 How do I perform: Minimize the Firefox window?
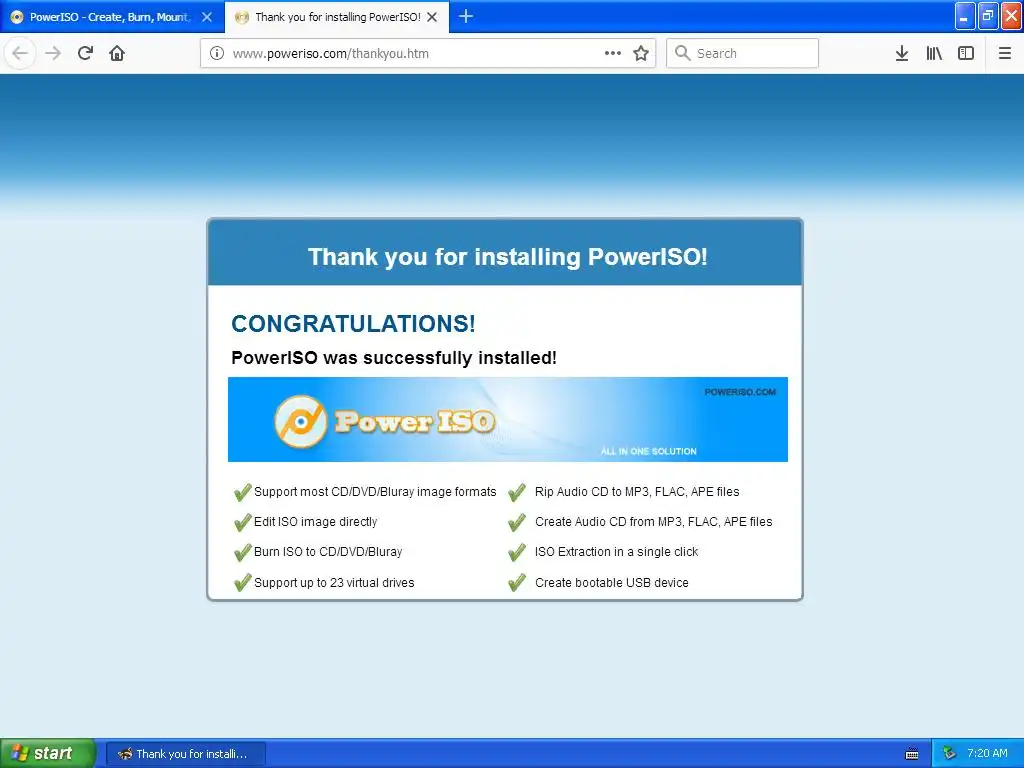965,16
